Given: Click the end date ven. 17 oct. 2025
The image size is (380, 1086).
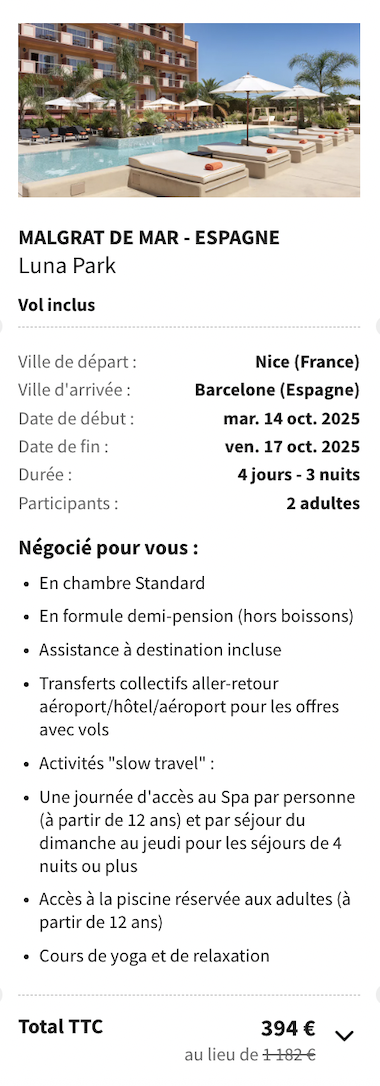Looking at the screenshot, I should point(292,447).
